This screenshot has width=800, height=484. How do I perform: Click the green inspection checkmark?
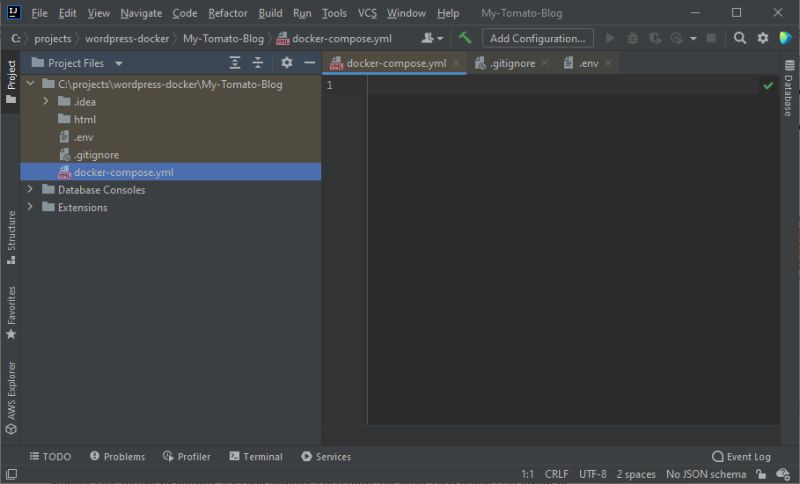pyautogui.click(x=768, y=86)
